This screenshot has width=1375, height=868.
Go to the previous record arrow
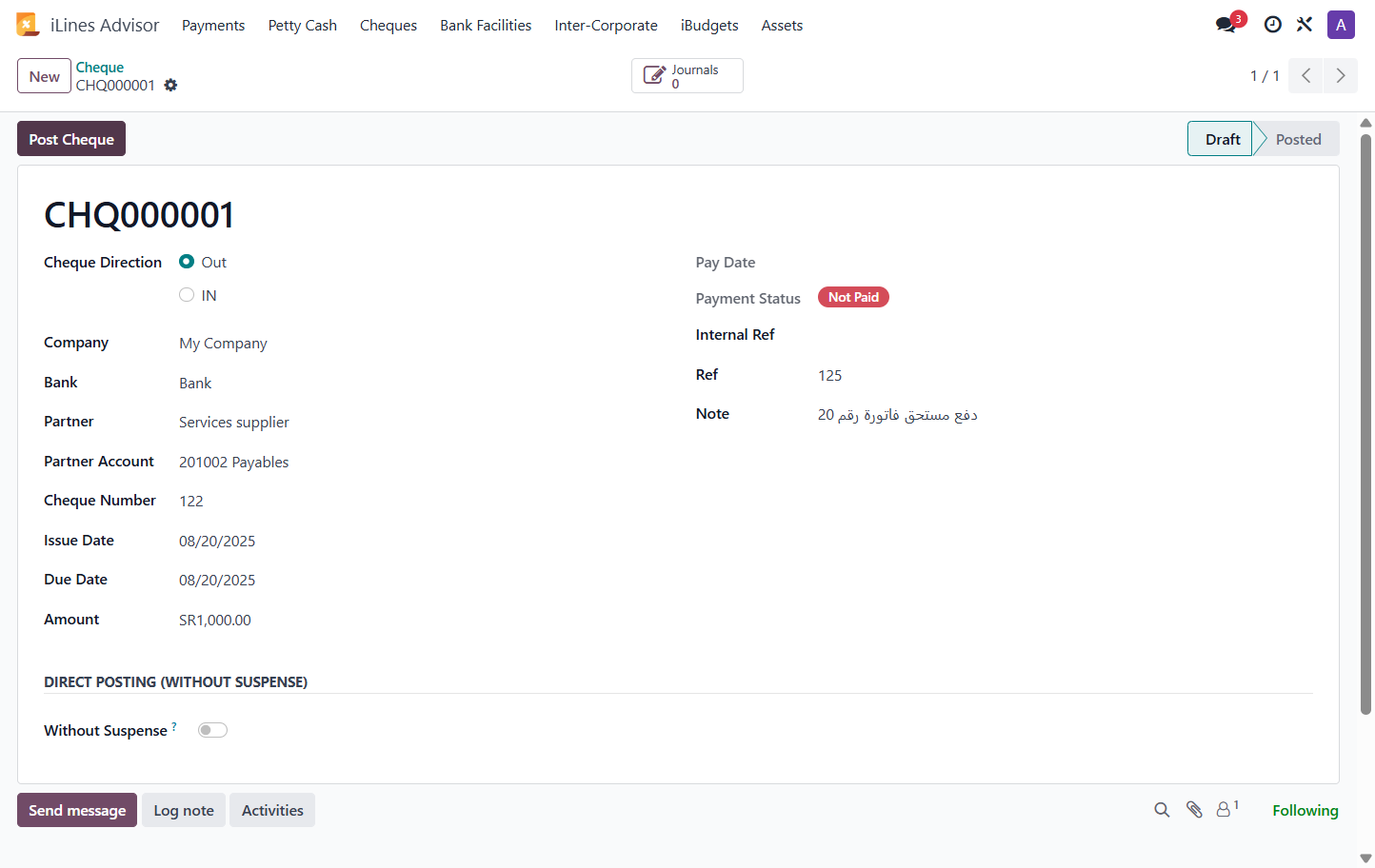click(x=1306, y=76)
